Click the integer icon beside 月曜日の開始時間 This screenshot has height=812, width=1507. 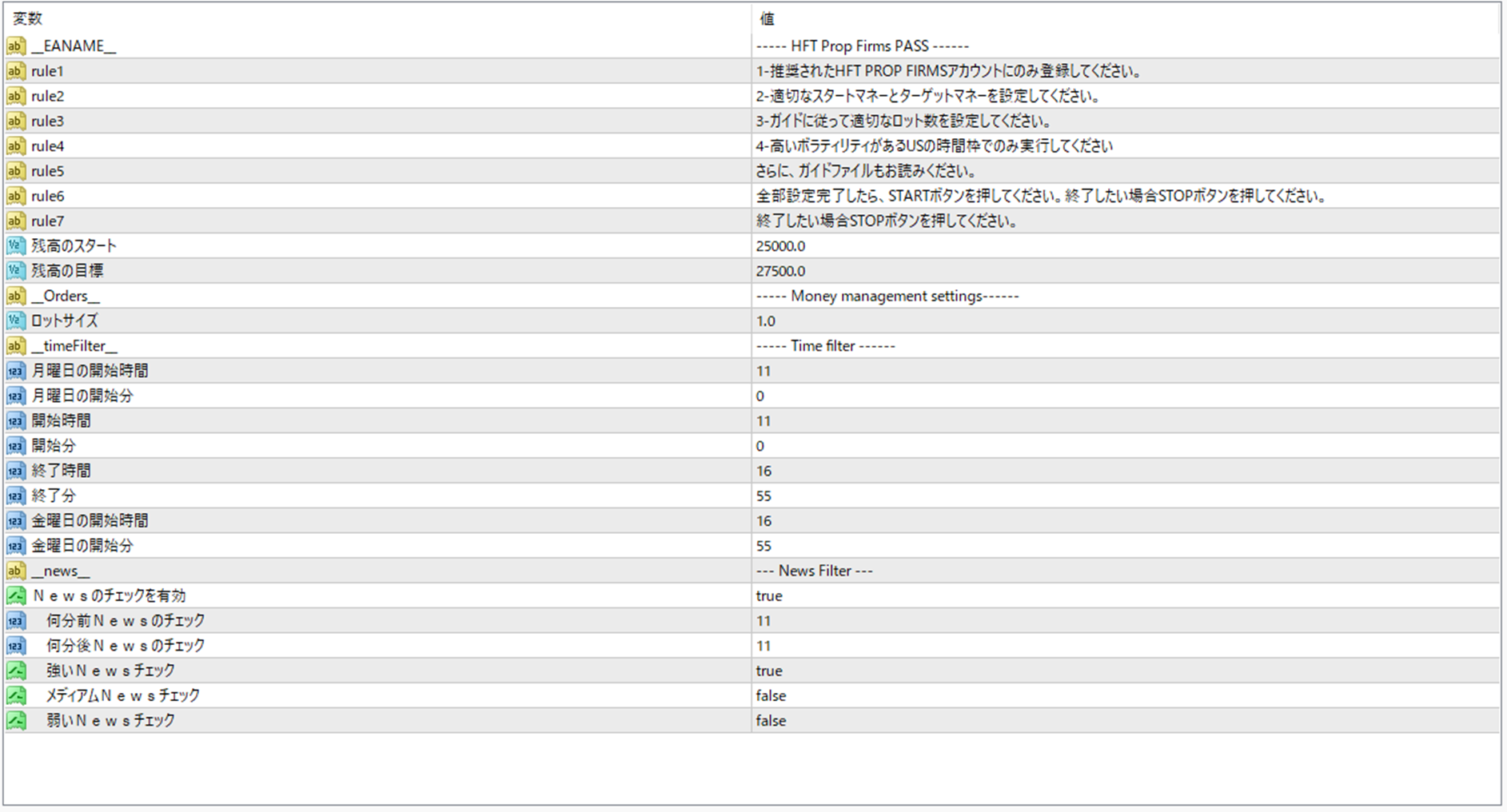click(16, 371)
